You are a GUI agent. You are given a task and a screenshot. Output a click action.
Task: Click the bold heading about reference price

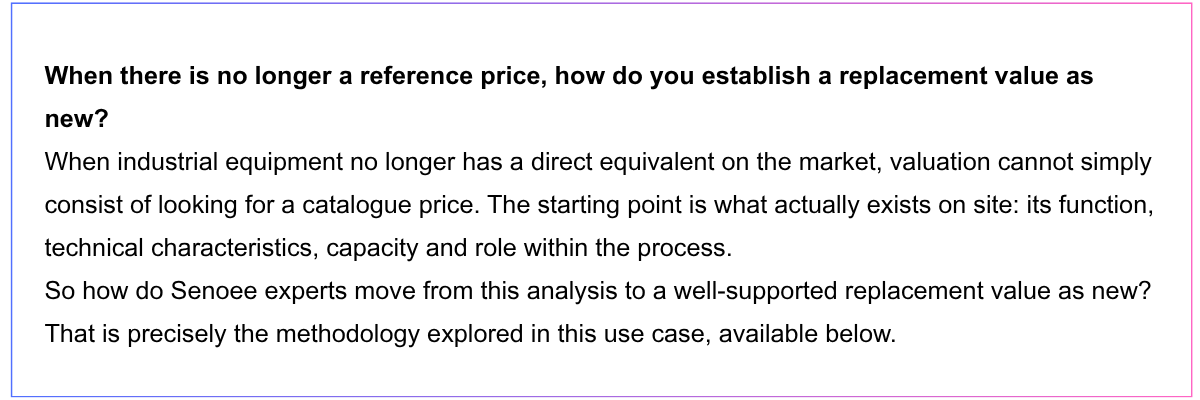coord(569,98)
